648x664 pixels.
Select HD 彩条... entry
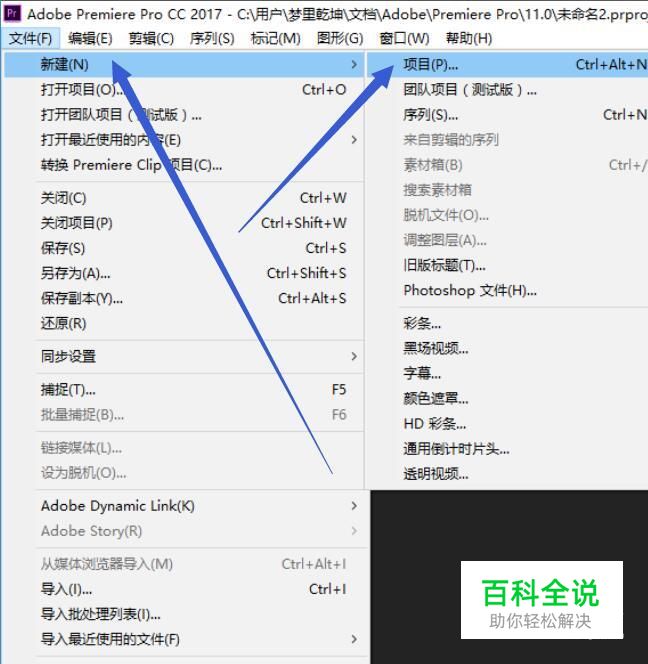coord(507,423)
